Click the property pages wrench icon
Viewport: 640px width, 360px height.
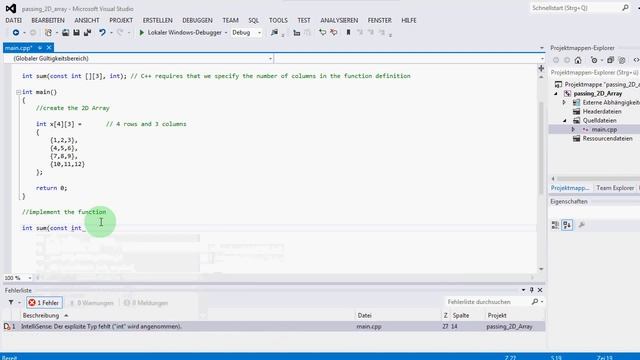(582, 225)
